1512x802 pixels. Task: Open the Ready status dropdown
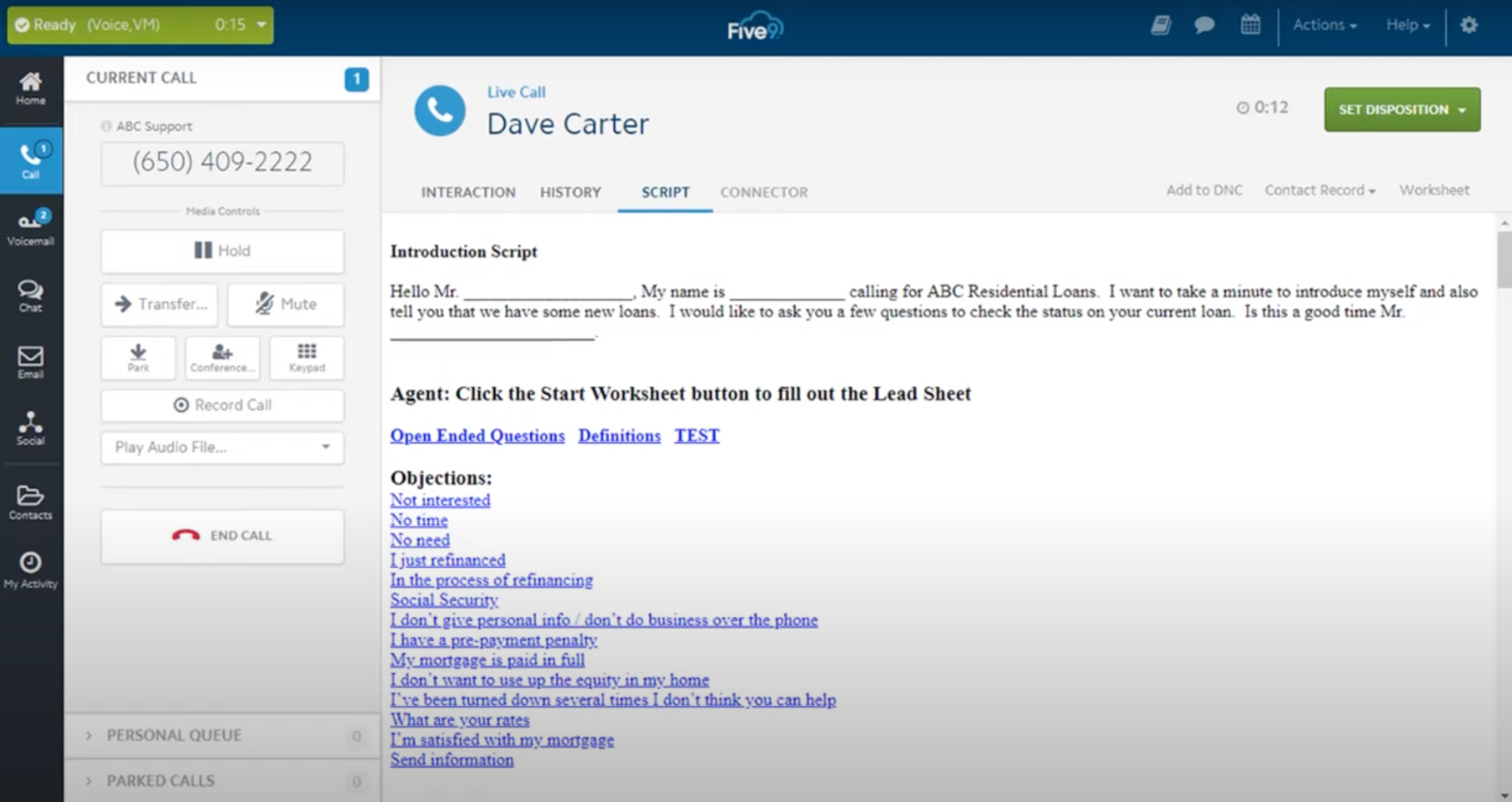click(x=141, y=25)
